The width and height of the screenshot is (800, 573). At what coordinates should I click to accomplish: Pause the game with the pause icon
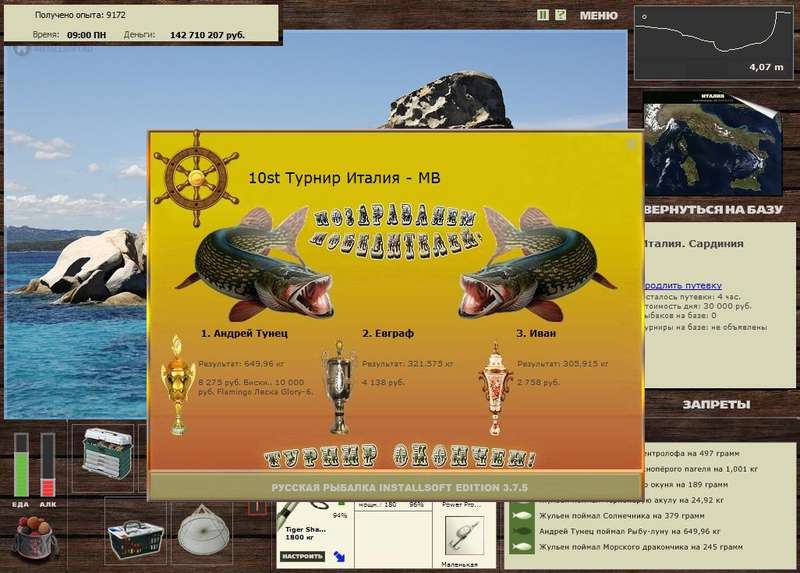(542, 15)
